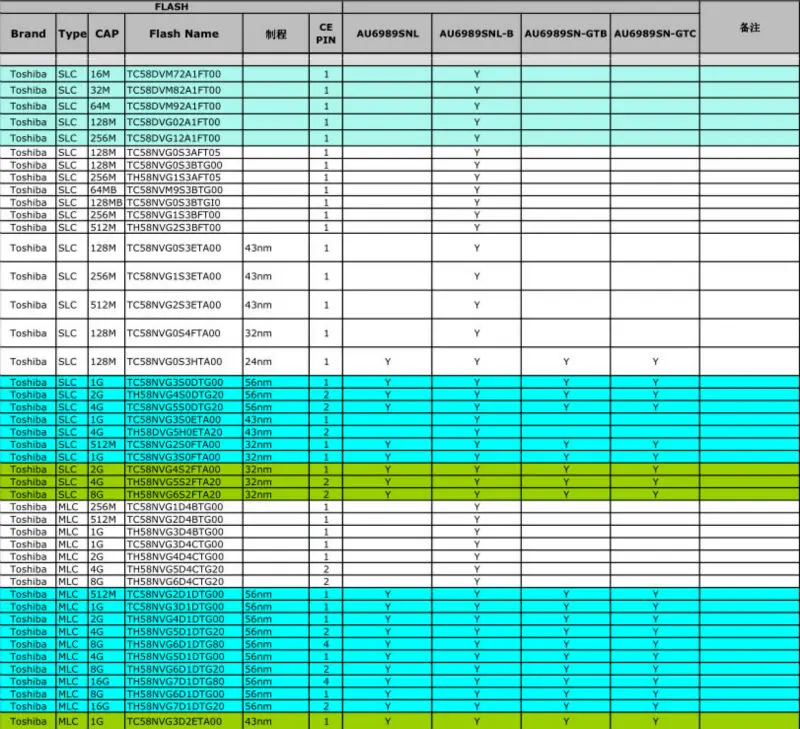This screenshot has width=800, height=729.
Task: Click flash name TC58NVG3D2ETA00
Action: (x=174, y=721)
